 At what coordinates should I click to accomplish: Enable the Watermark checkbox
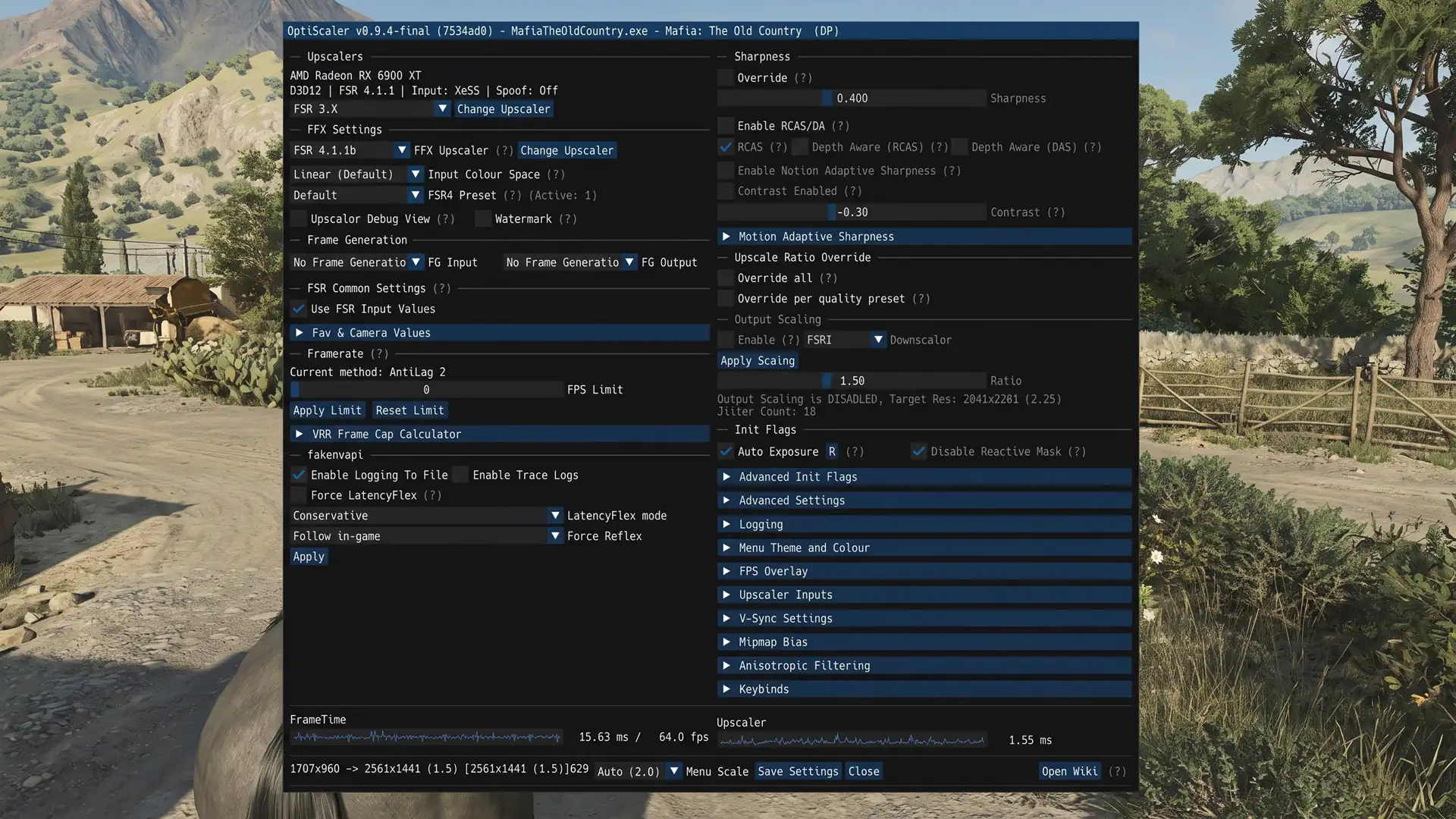[x=483, y=219]
